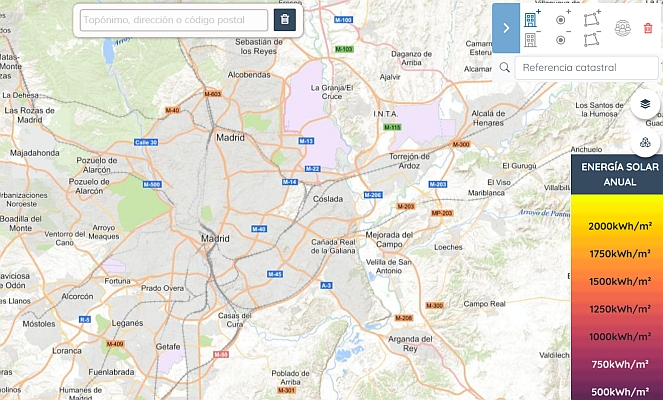Choose the remove polygon tool
Viewport: 663px width, 400px height.
click(x=592, y=40)
